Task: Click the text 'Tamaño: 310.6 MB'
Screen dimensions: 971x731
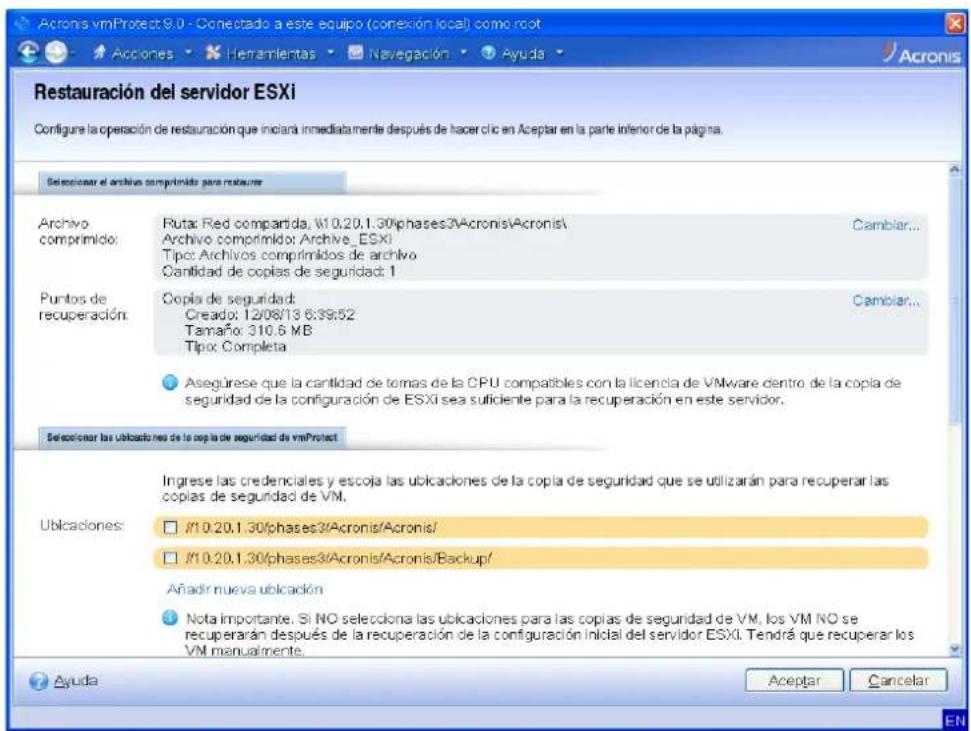Action: [x=248, y=330]
